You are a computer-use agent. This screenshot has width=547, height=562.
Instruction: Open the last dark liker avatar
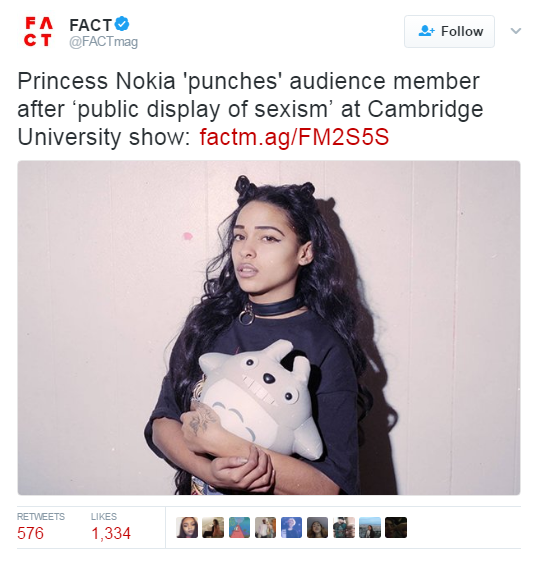tap(396, 527)
